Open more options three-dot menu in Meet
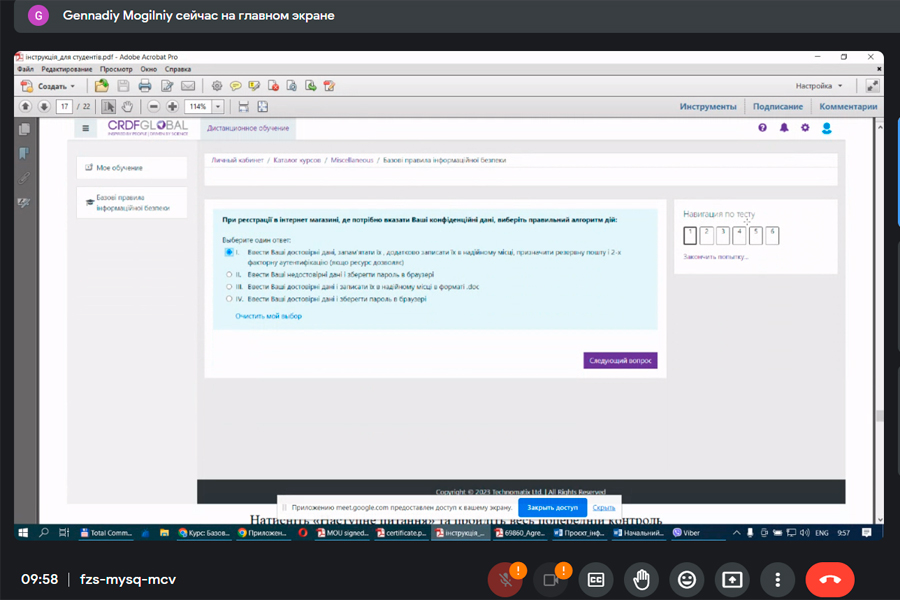This screenshot has height=600, width=900. (777, 579)
